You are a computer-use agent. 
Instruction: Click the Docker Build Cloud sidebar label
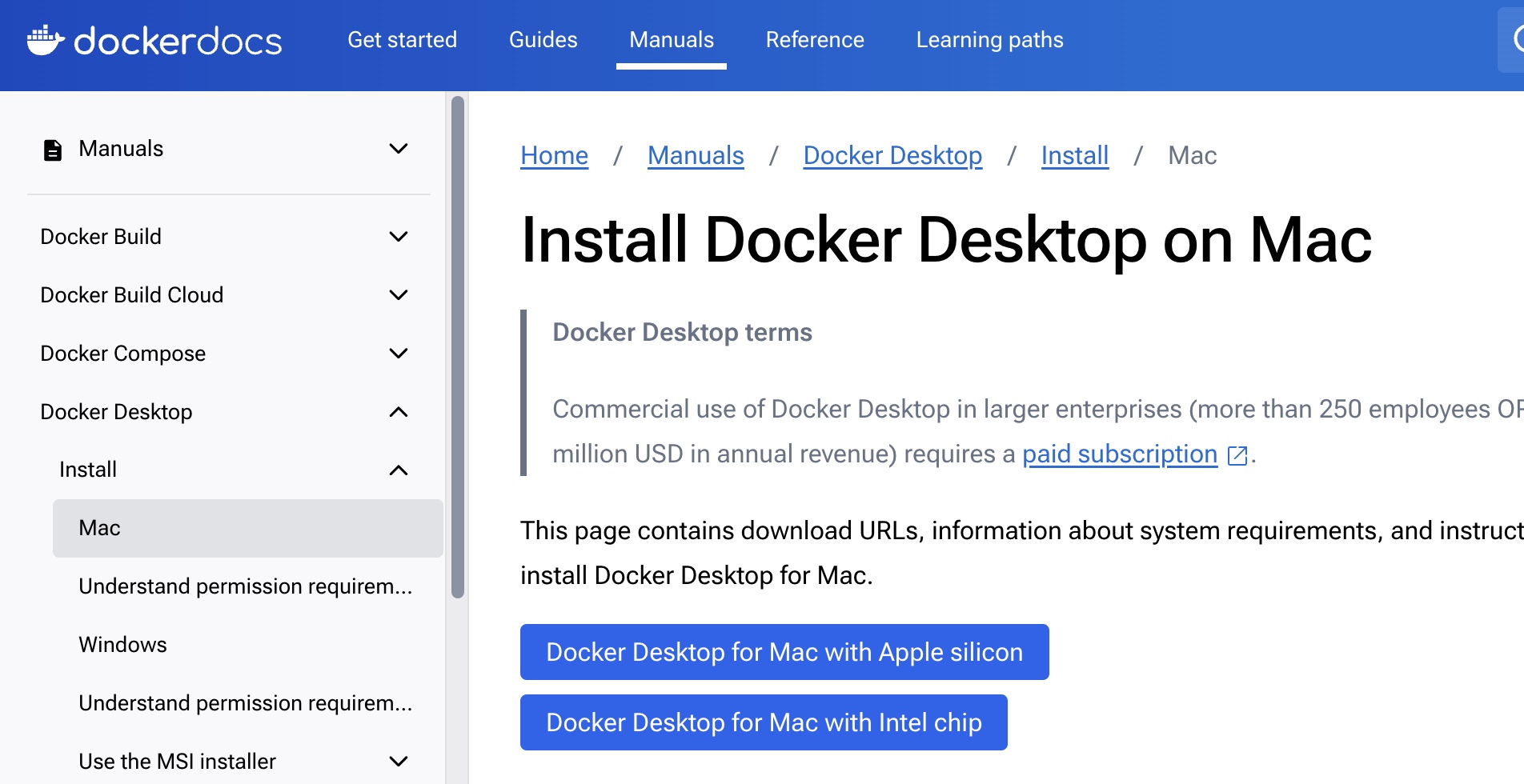click(x=132, y=295)
